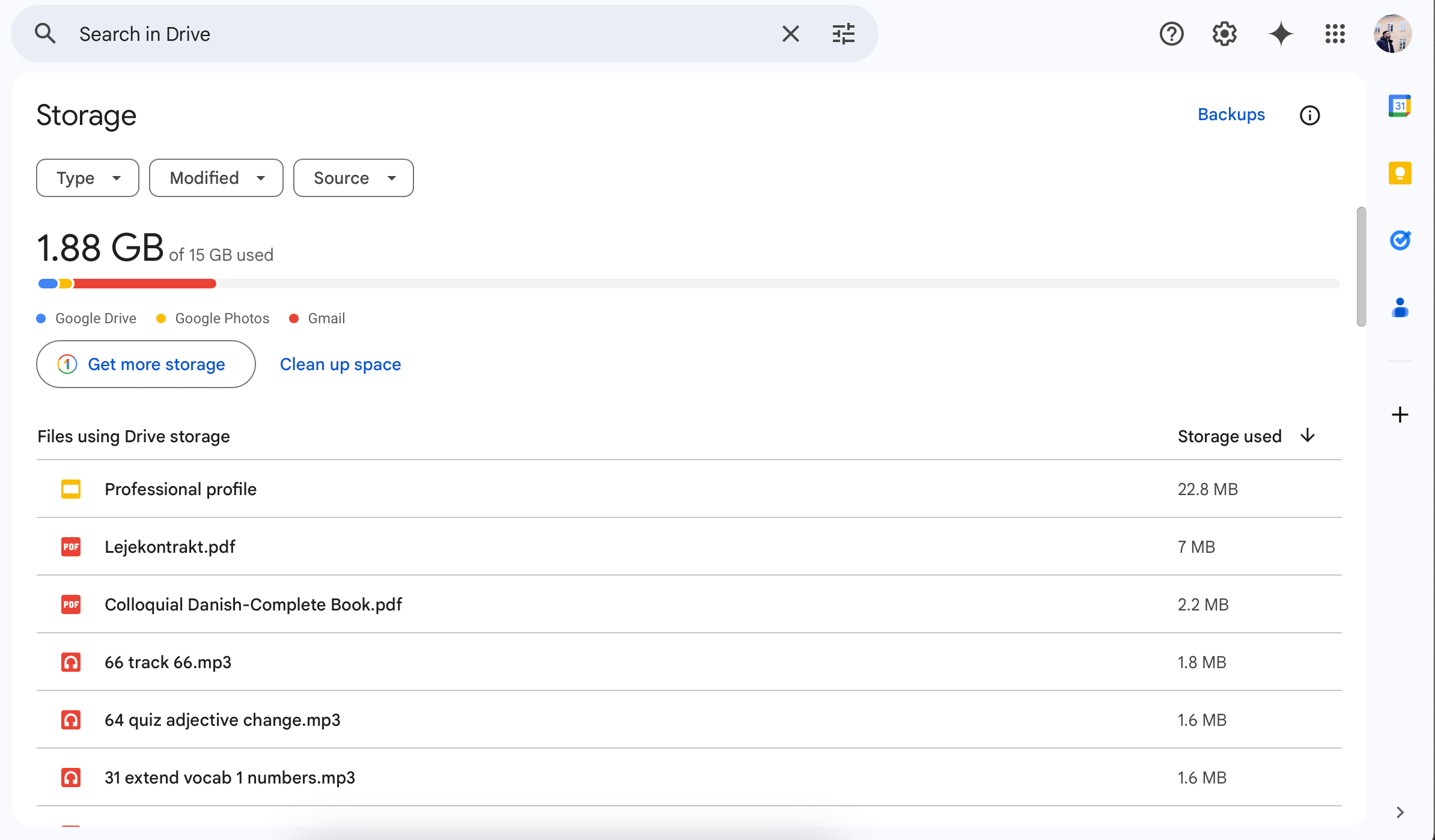Image resolution: width=1435 pixels, height=840 pixels.
Task: Click the storage usage progress bar
Action: pos(688,284)
